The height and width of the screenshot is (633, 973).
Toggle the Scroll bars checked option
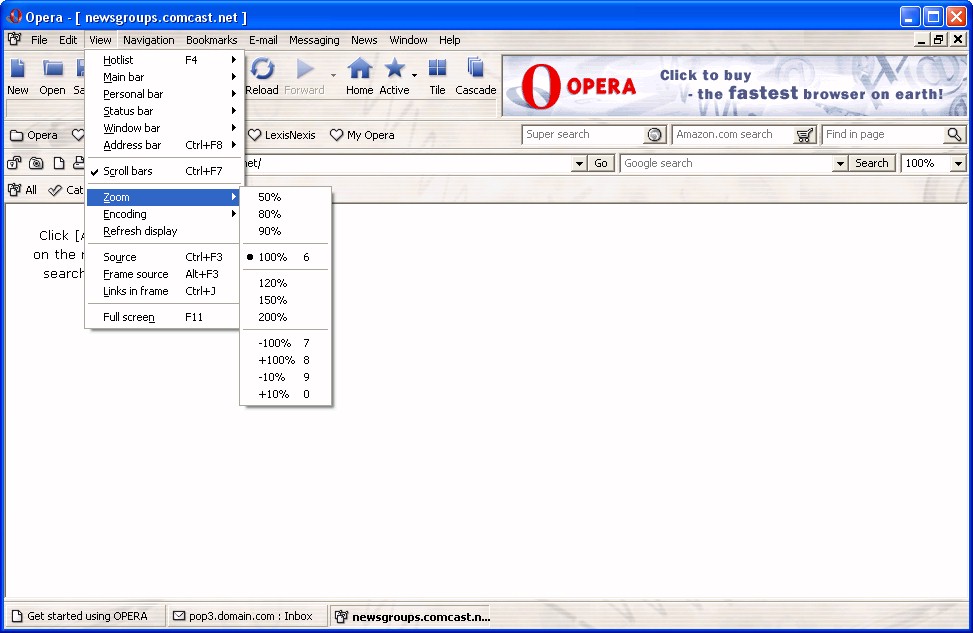click(x=128, y=171)
